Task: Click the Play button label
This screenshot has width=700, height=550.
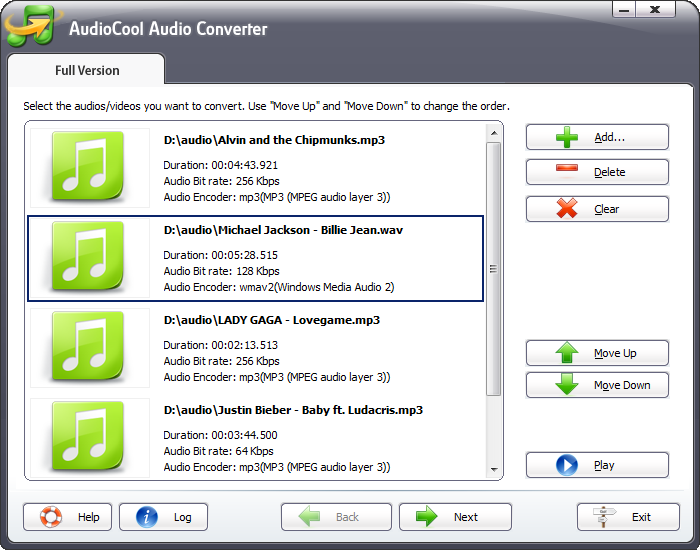Action: pyautogui.click(x=604, y=465)
